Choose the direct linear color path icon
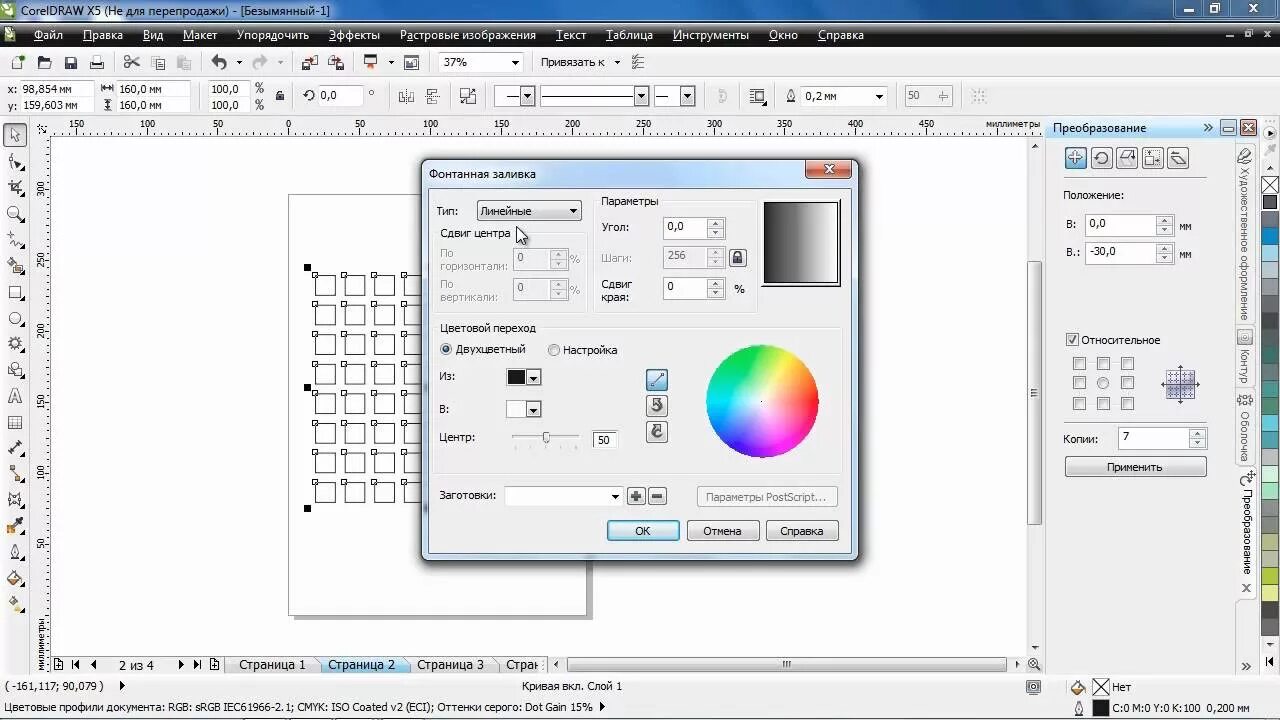 coord(657,380)
